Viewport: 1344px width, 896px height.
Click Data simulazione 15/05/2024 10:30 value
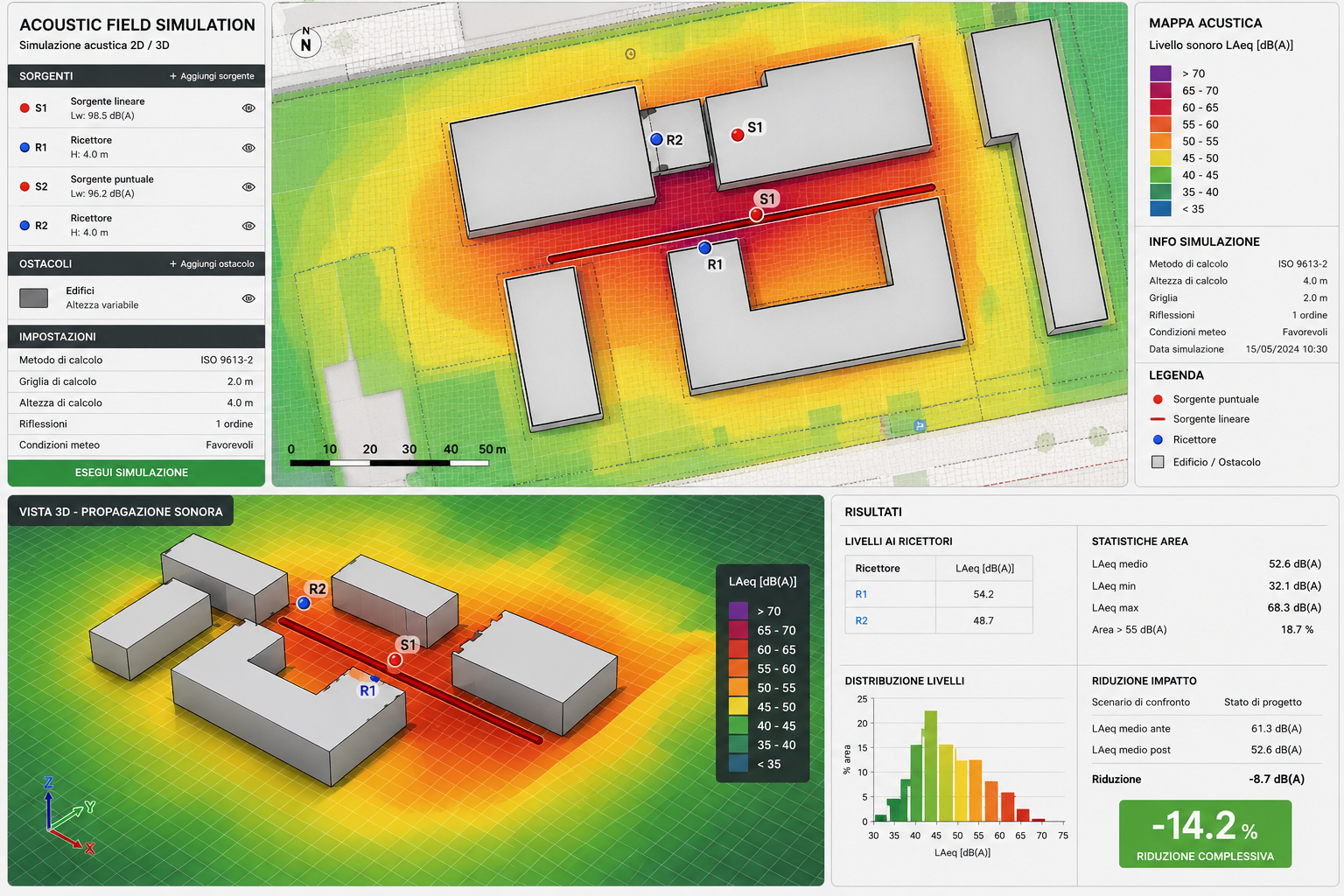coord(1286,349)
